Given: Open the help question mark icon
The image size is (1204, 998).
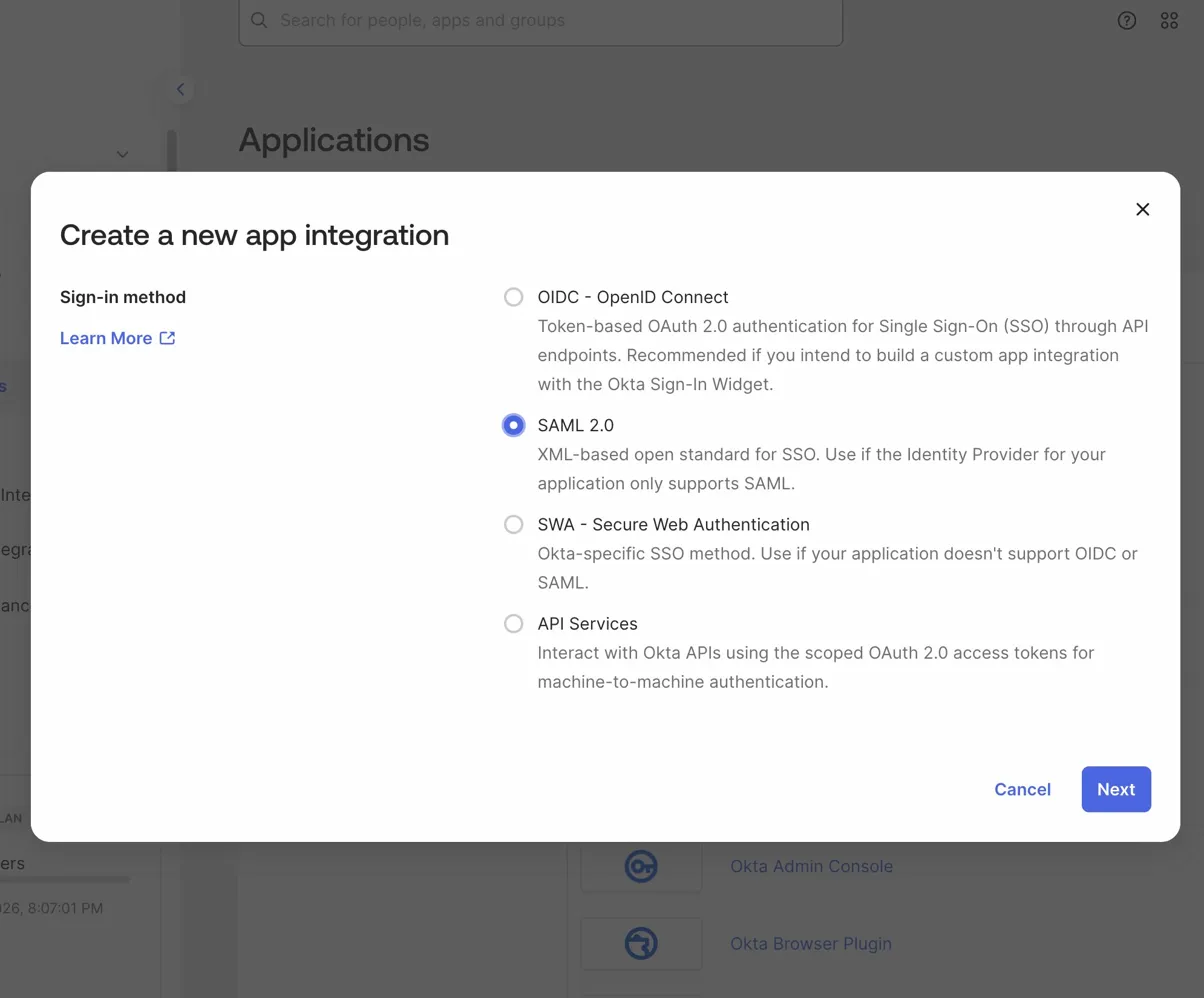Looking at the screenshot, I should tap(1127, 20).
